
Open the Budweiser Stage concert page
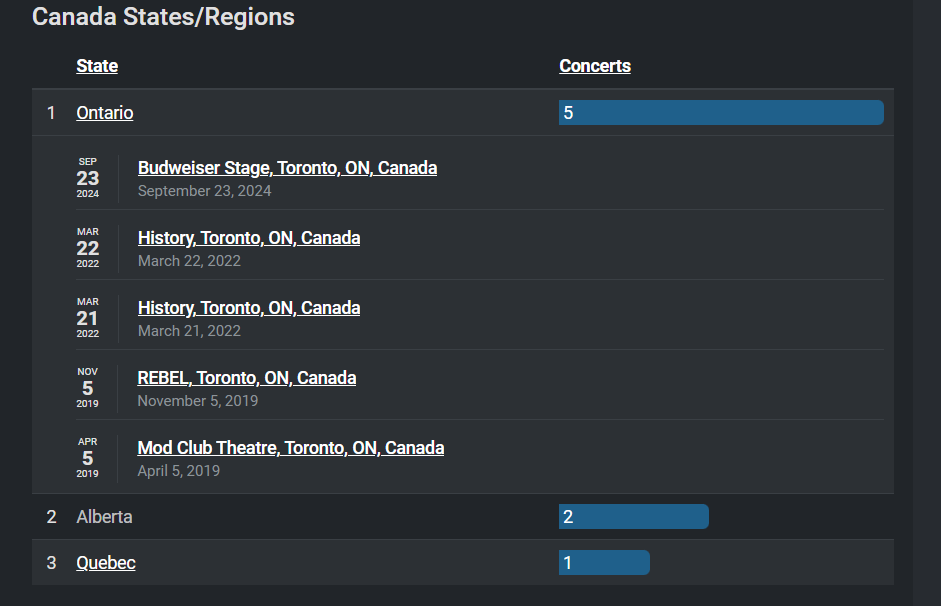287,167
